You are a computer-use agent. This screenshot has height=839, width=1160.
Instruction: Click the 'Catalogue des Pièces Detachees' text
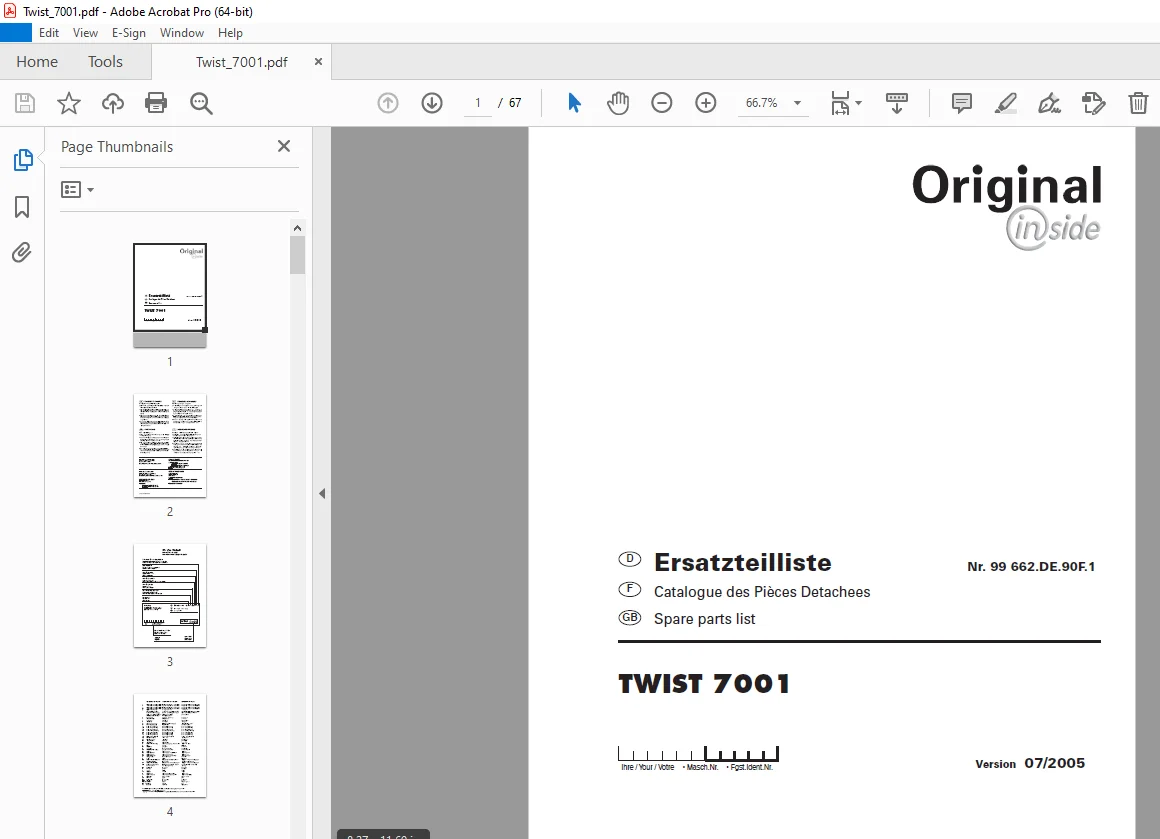pyautogui.click(x=762, y=592)
